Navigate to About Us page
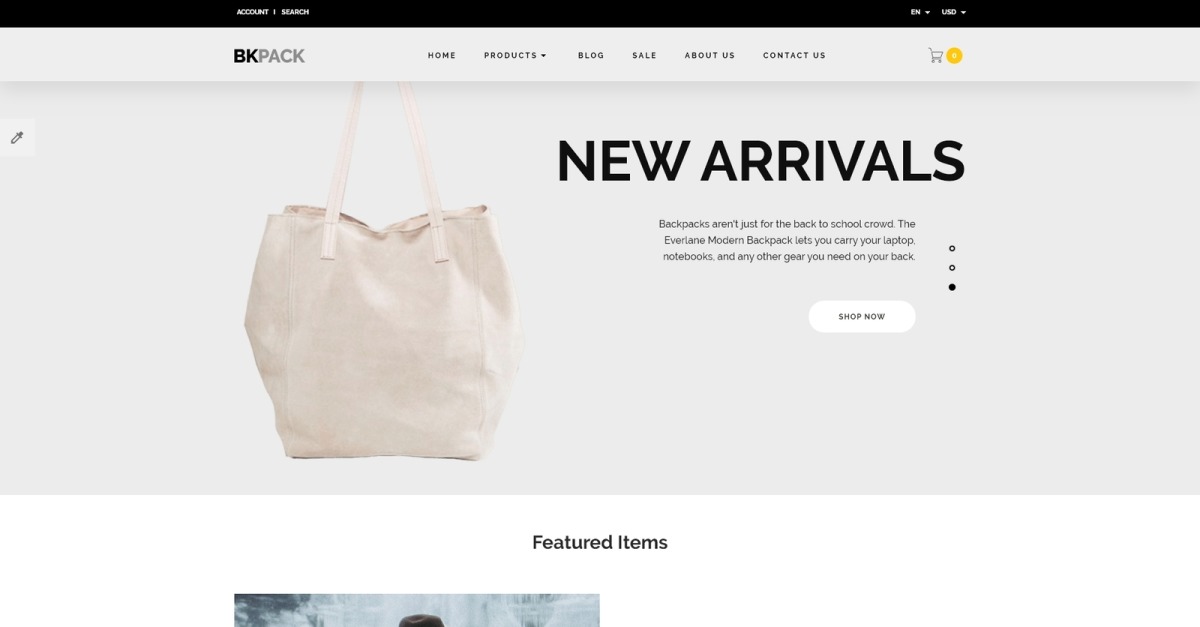This screenshot has height=627, width=1200. tap(710, 56)
